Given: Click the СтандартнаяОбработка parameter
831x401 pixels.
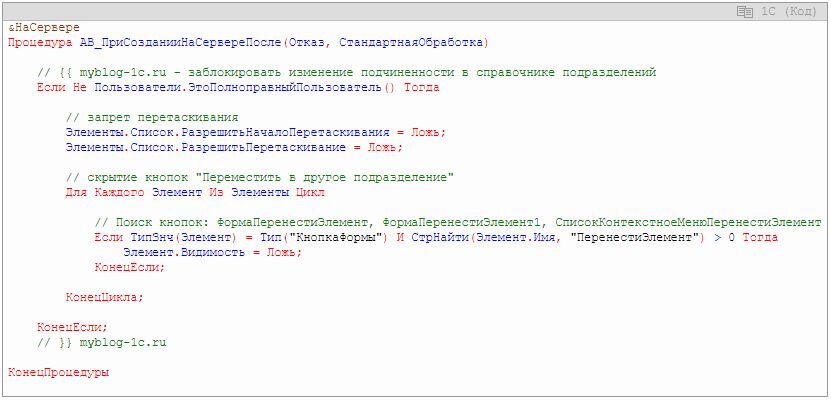Looking at the screenshot, I should [x=411, y=42].
